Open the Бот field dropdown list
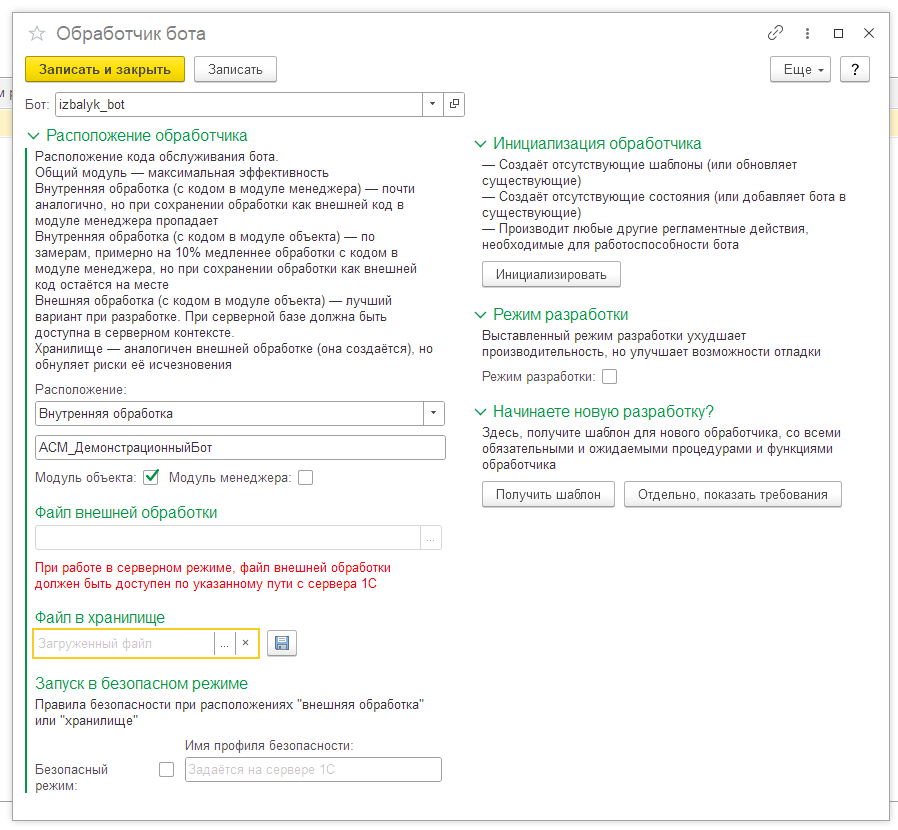The image size is (898, 830). point(432,104)
